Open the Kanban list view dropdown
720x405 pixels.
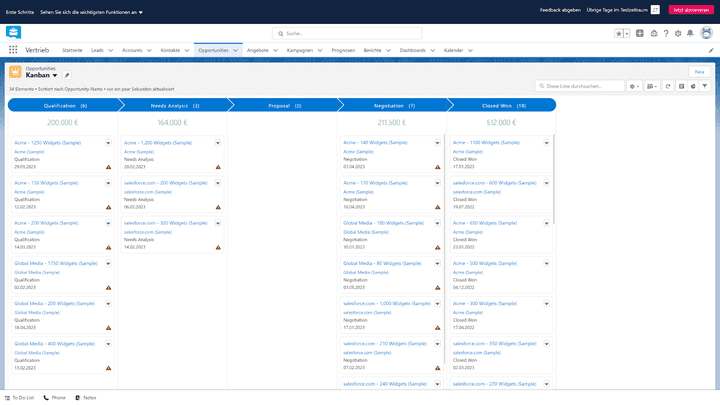(x=55, y=75)
